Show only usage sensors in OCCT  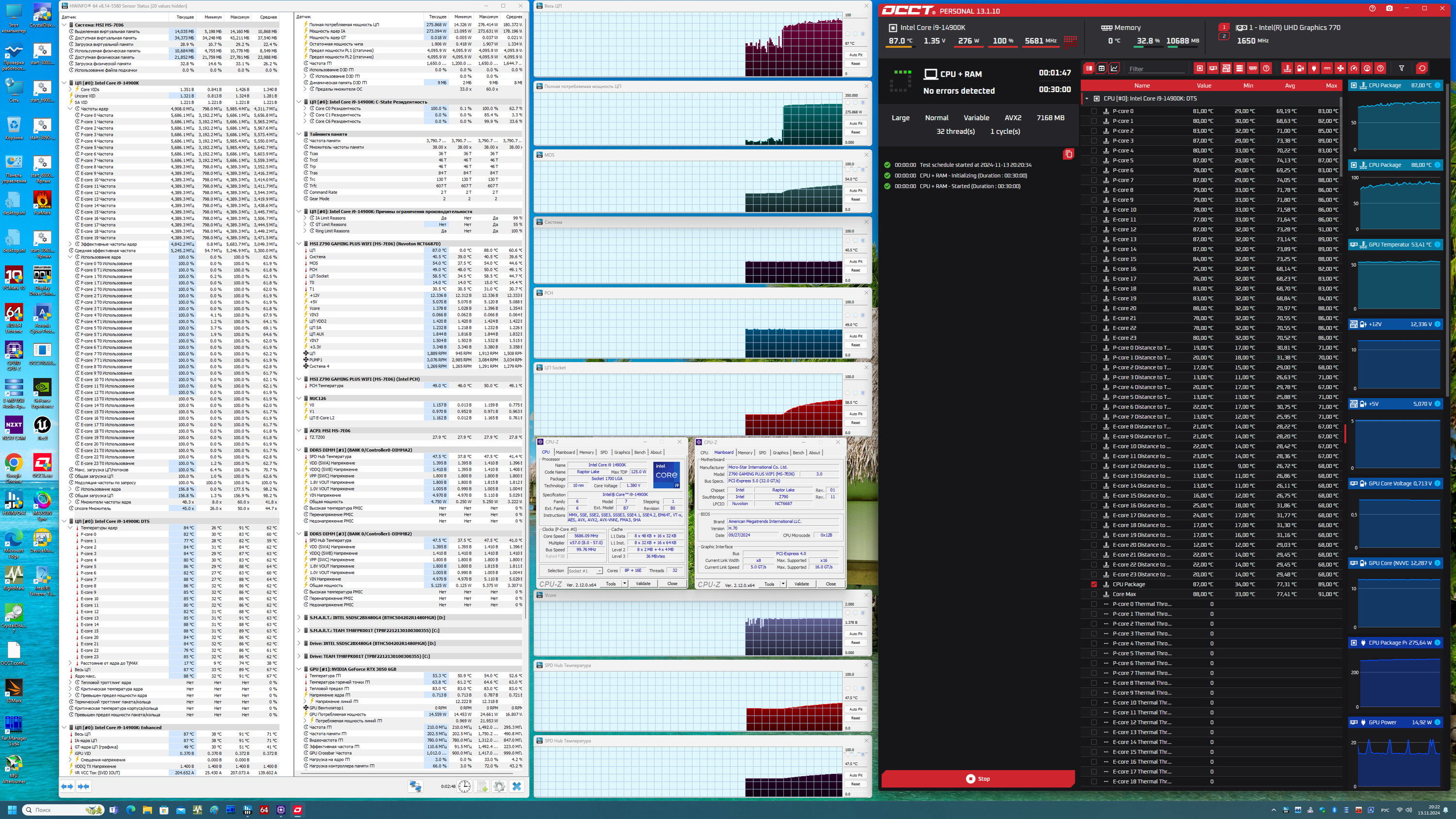1367,68
